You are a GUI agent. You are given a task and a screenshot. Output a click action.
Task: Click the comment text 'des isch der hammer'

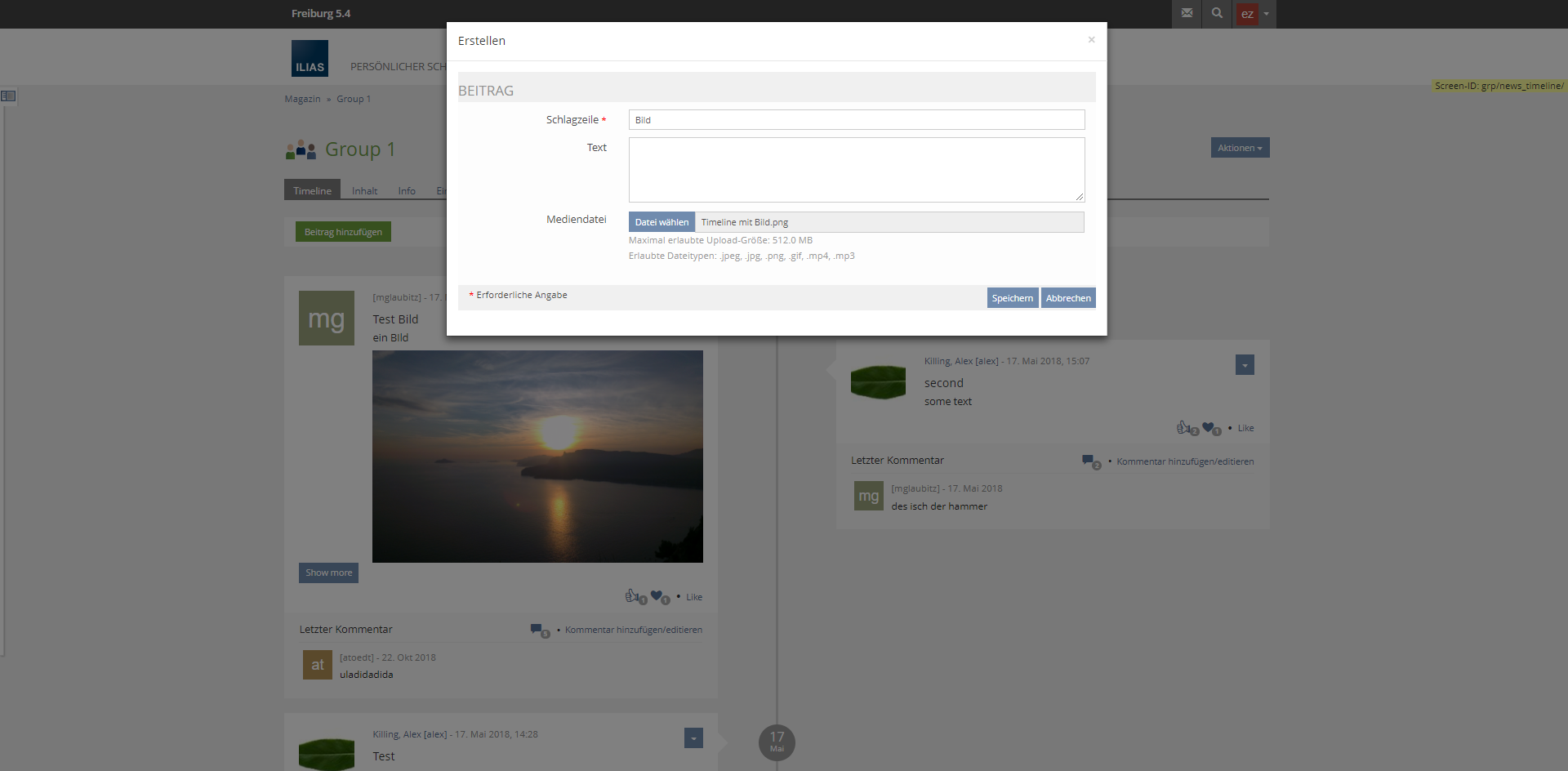(x=939, y=506)
